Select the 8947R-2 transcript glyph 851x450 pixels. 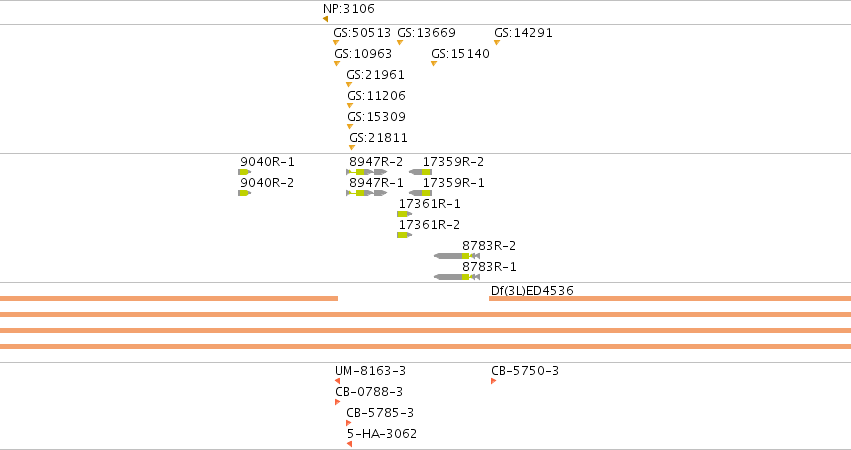point(367,172)
